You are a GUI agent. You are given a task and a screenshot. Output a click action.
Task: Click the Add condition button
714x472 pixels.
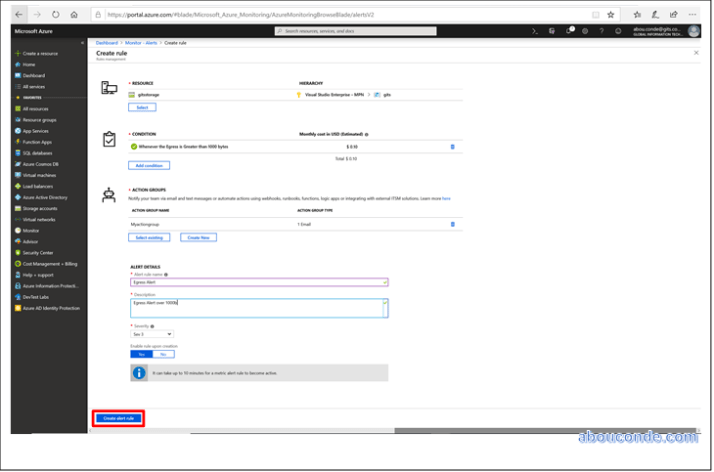pyautogui.click(x=149, y=165)
